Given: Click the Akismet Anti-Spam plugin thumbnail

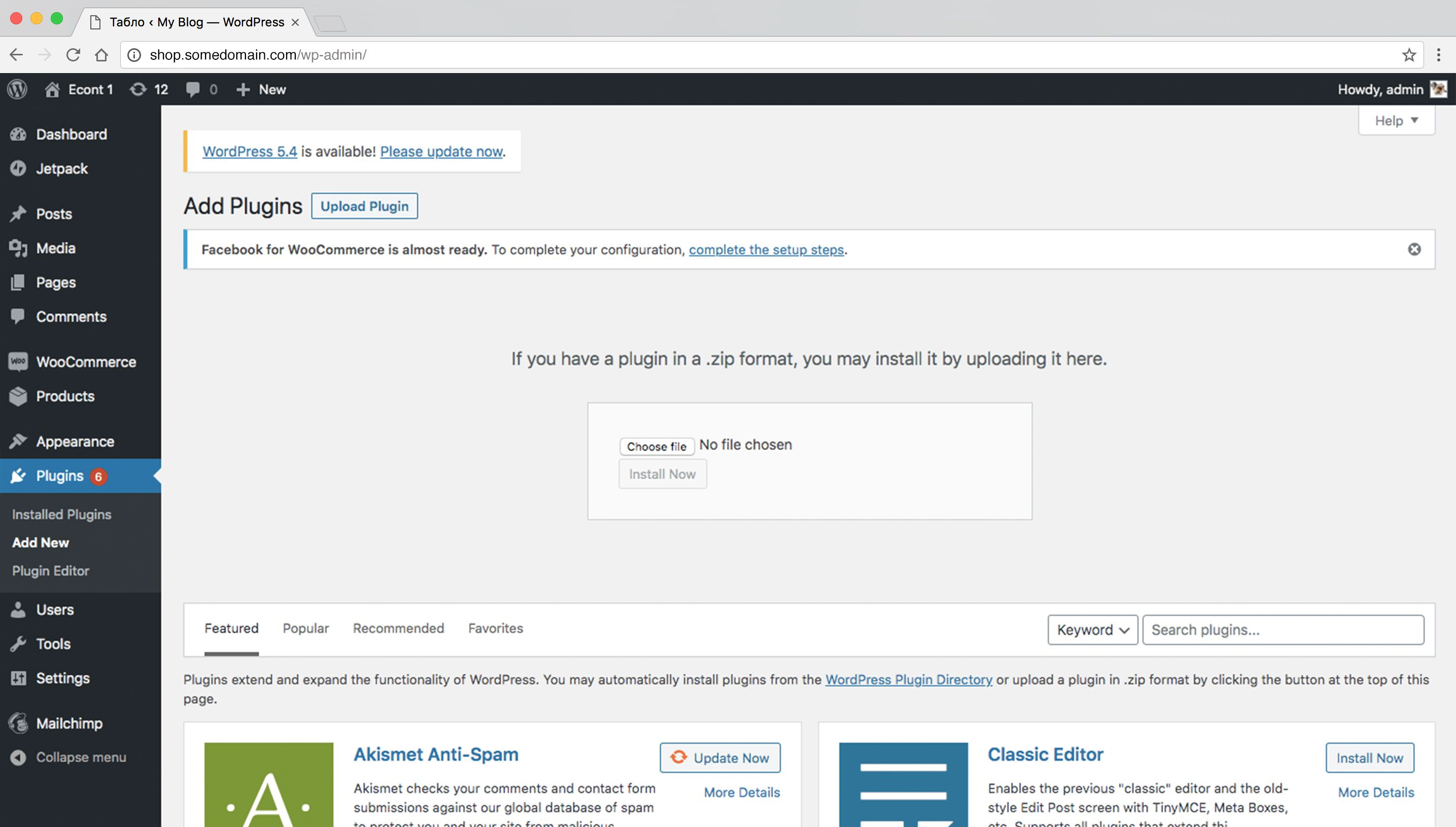Looking at the screenshot, I should 269,784.
